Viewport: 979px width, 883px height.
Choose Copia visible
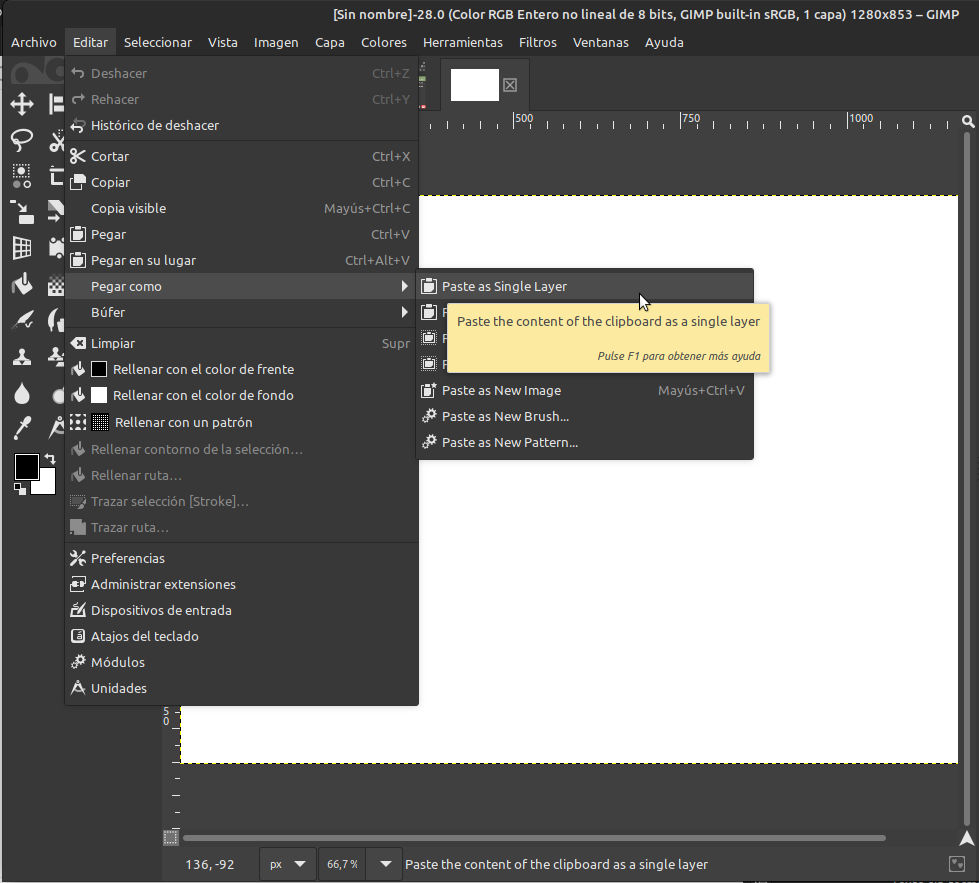[242, 209]
